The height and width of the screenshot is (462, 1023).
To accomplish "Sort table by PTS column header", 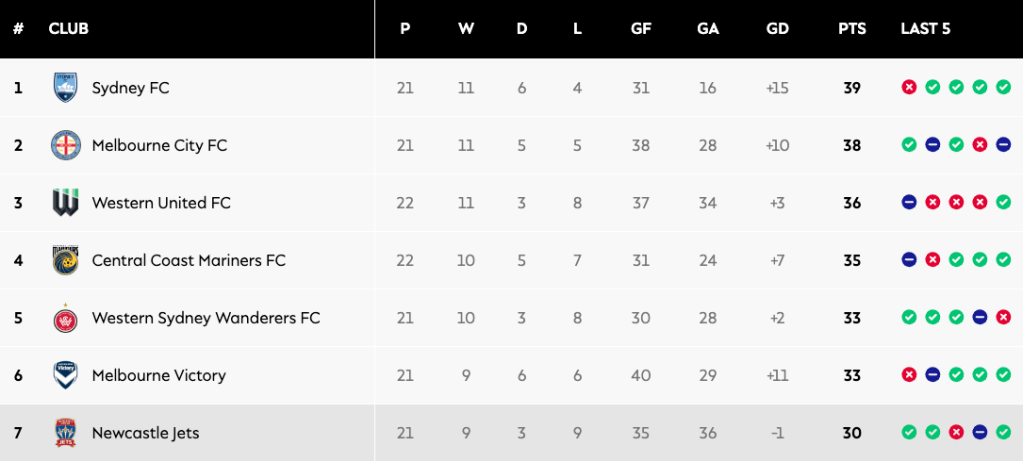I will pyautogui.click(x=852, y=29).
